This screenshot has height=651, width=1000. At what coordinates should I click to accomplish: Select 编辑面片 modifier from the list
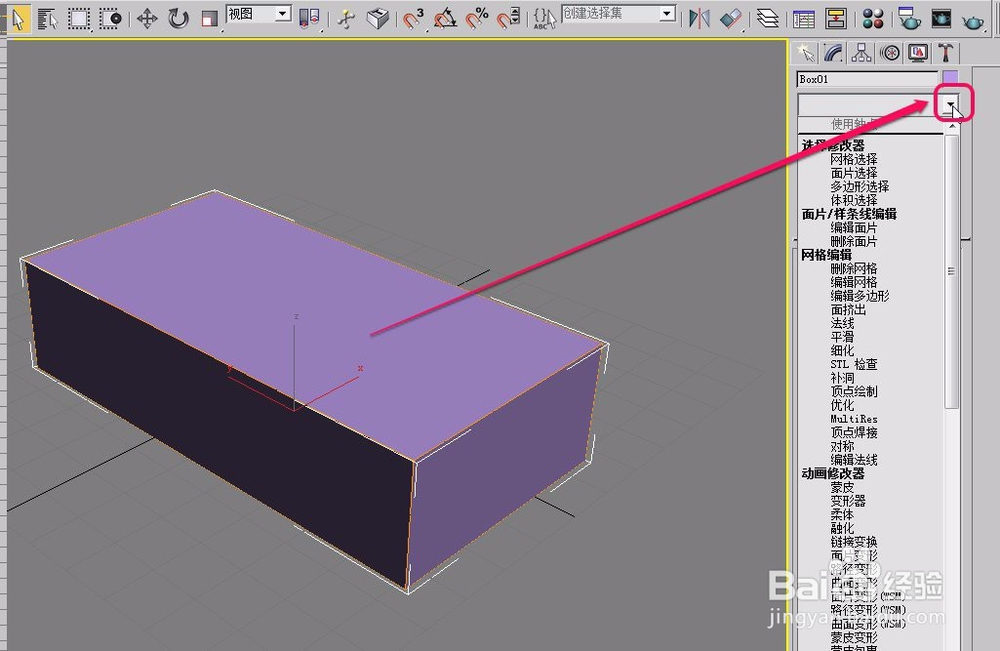coord(853,228)
